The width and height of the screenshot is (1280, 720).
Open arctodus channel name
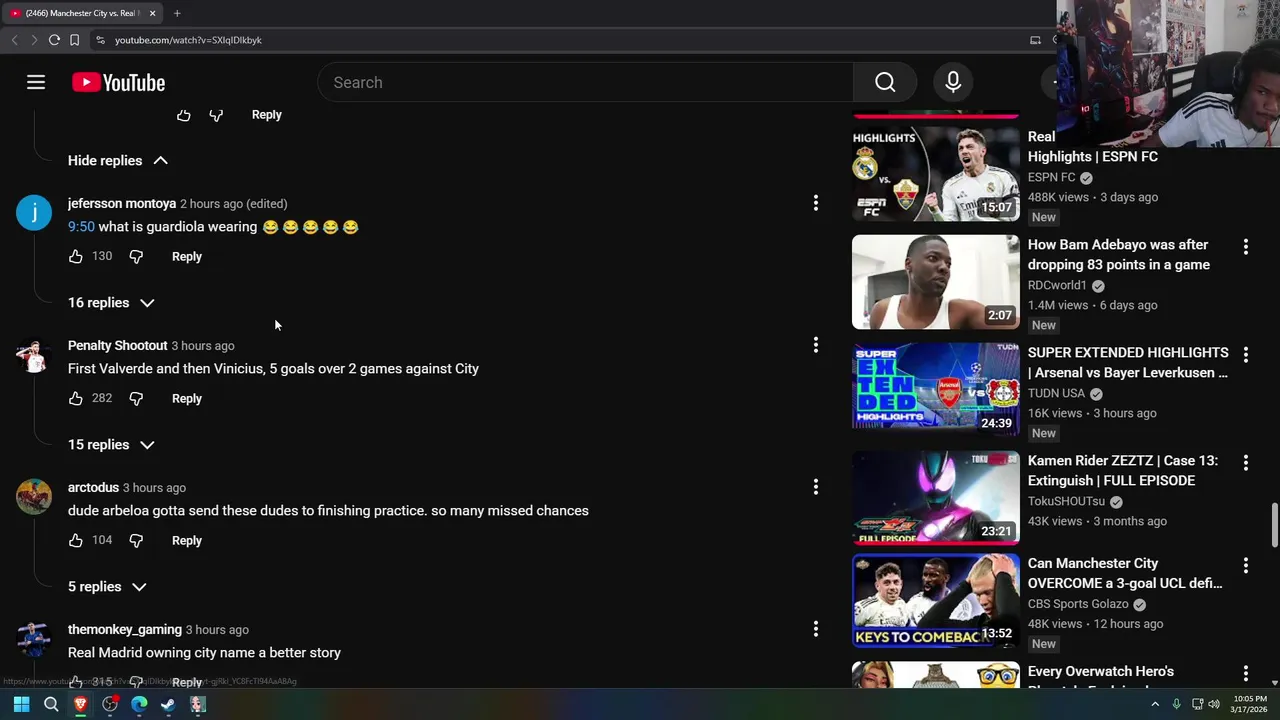click(x=93, y=488)
